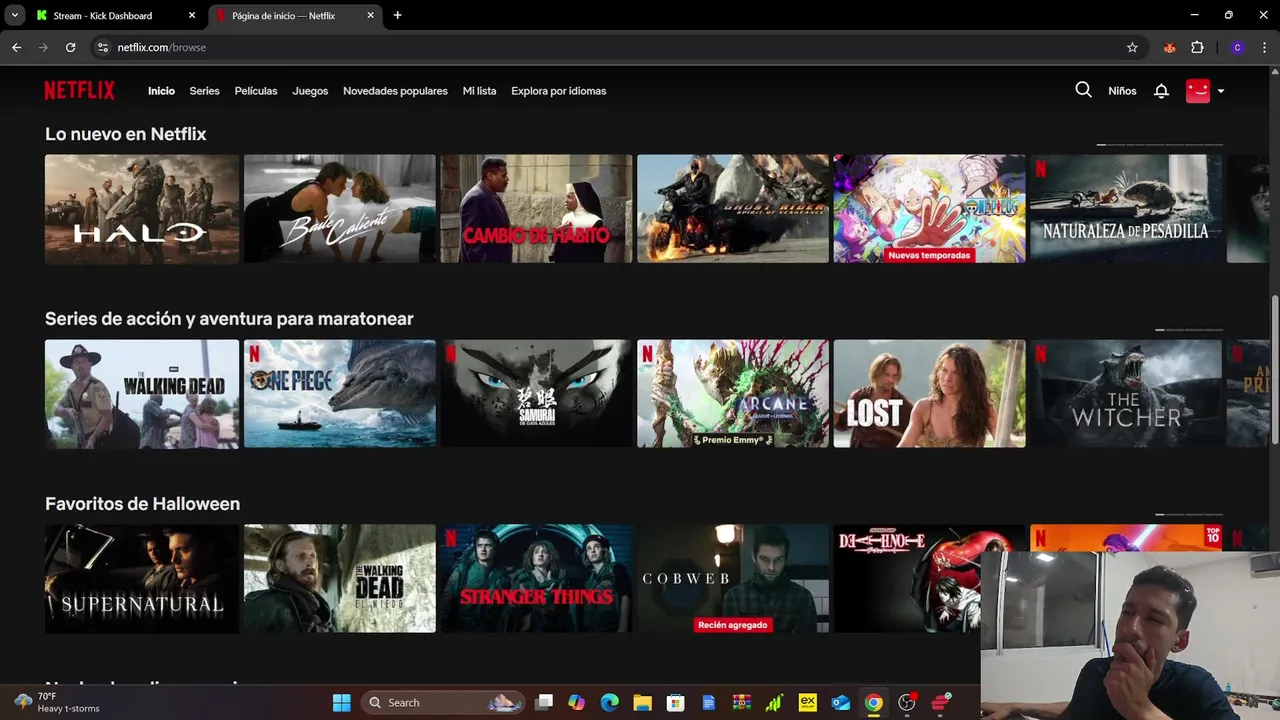This screenshot has height=720, width=1280.
Task: Switch to the Stream - Kick Dashboard tab
Action: click(x=103, y=15)
